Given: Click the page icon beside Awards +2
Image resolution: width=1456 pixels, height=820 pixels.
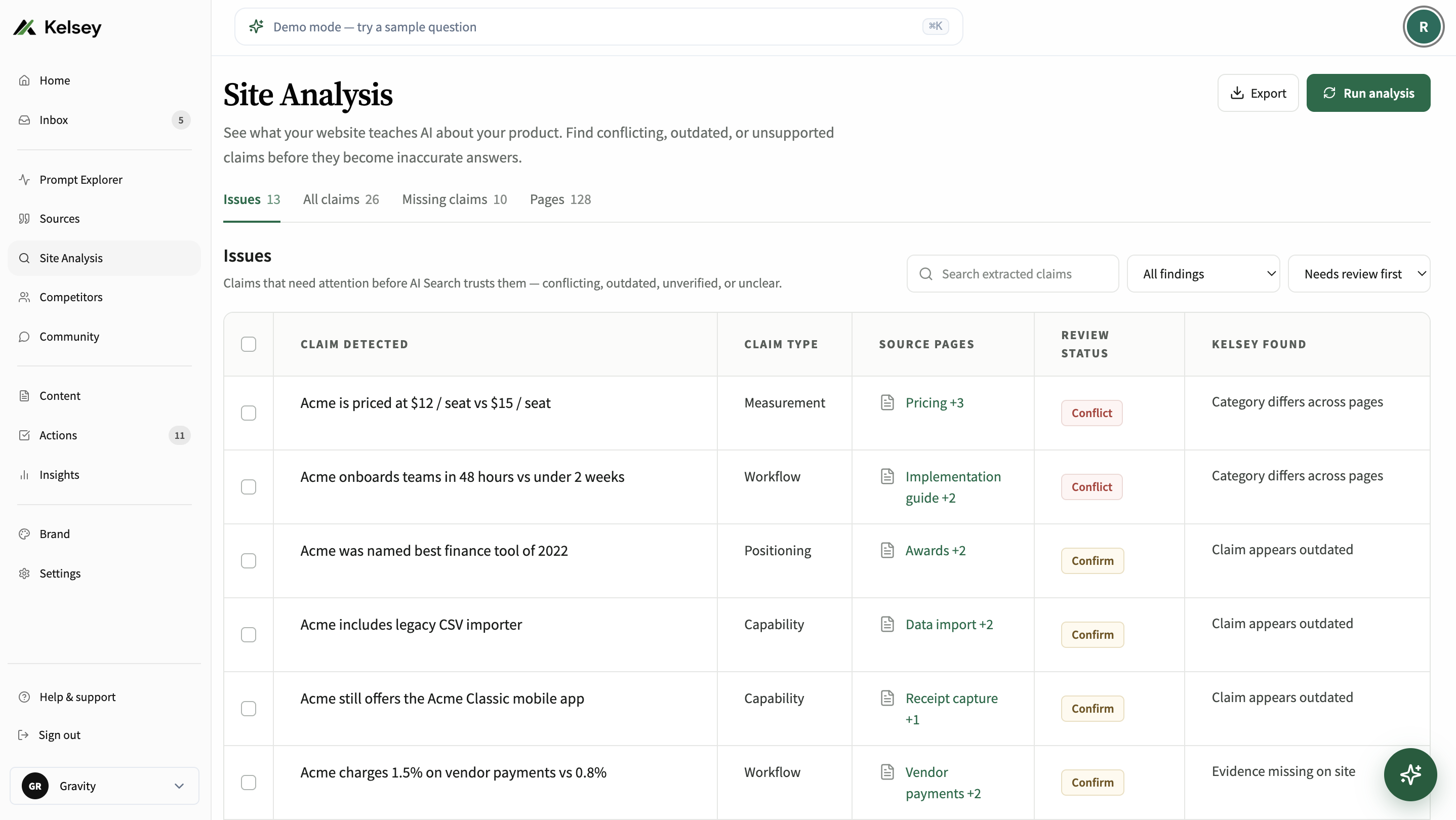Looking at the screenshot, I should 887,550.
